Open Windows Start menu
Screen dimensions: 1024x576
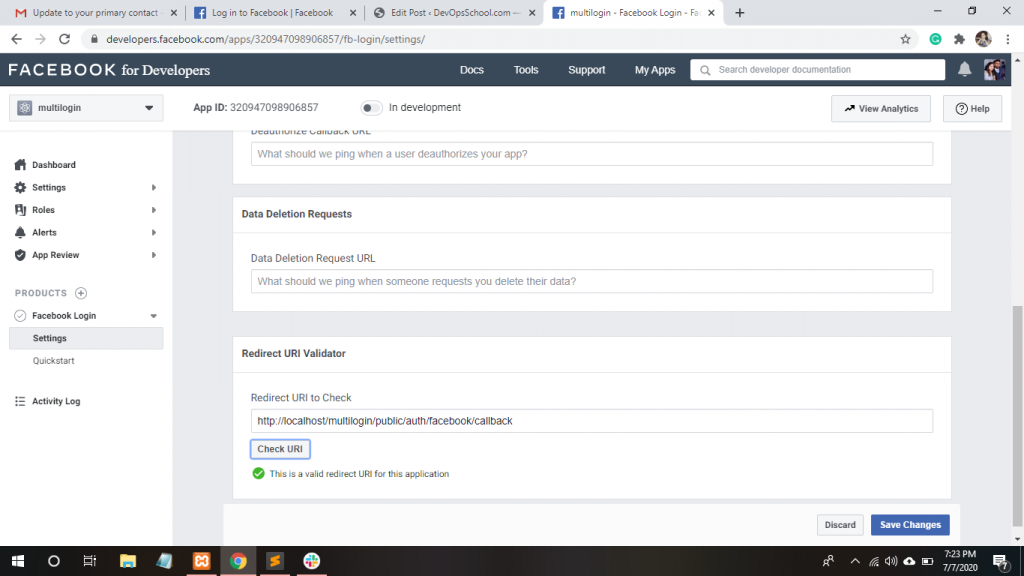click(x=18, y=561)
